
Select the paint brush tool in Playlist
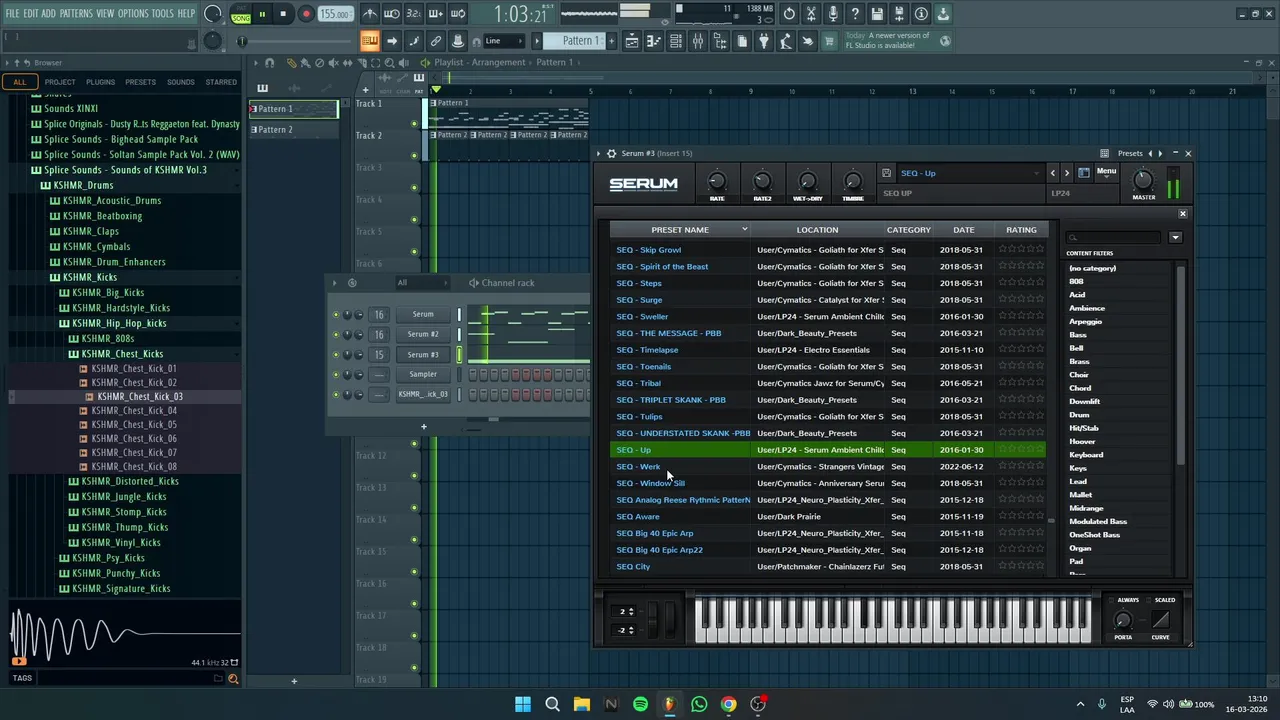tap(305, 62)
